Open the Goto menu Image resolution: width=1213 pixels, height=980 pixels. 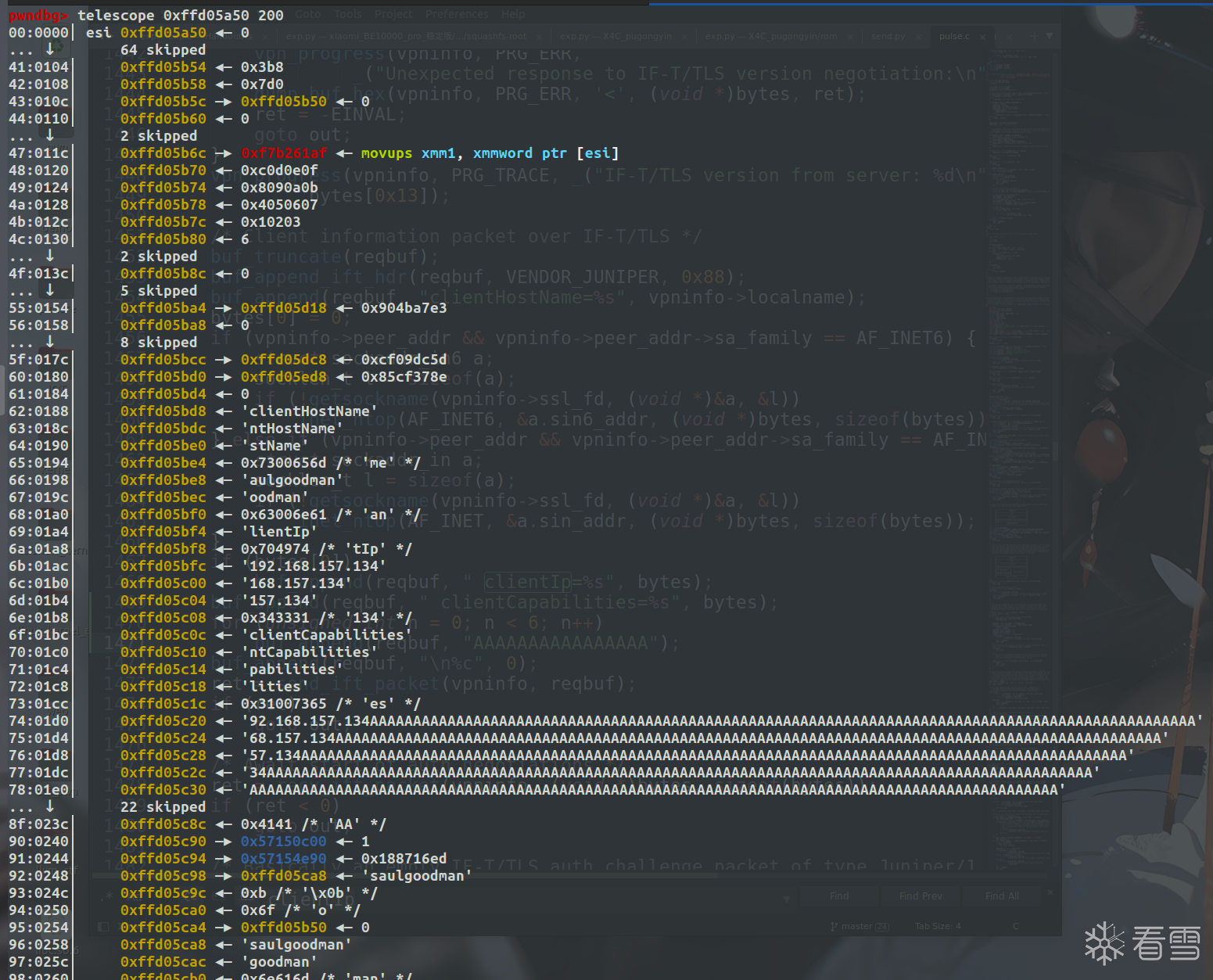tap(308, 14)
